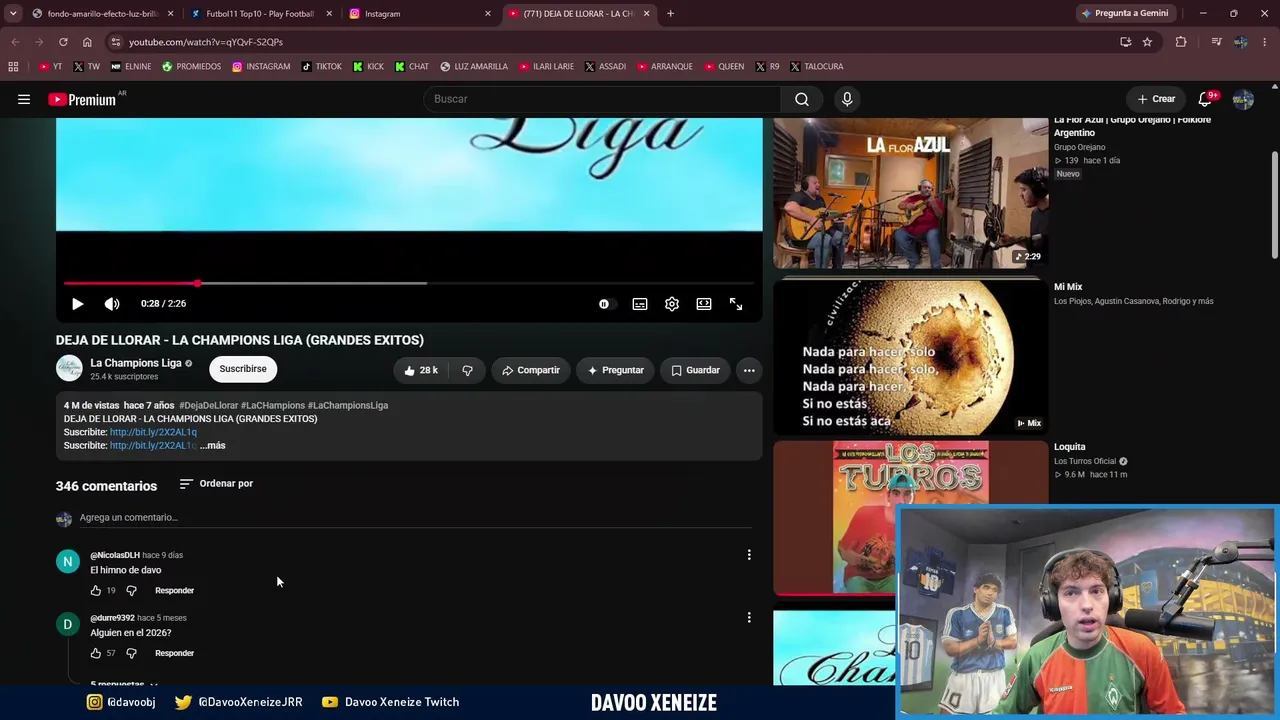Open La Champions Liga channel avatar

pyautogui.click(x=69, y=369)
